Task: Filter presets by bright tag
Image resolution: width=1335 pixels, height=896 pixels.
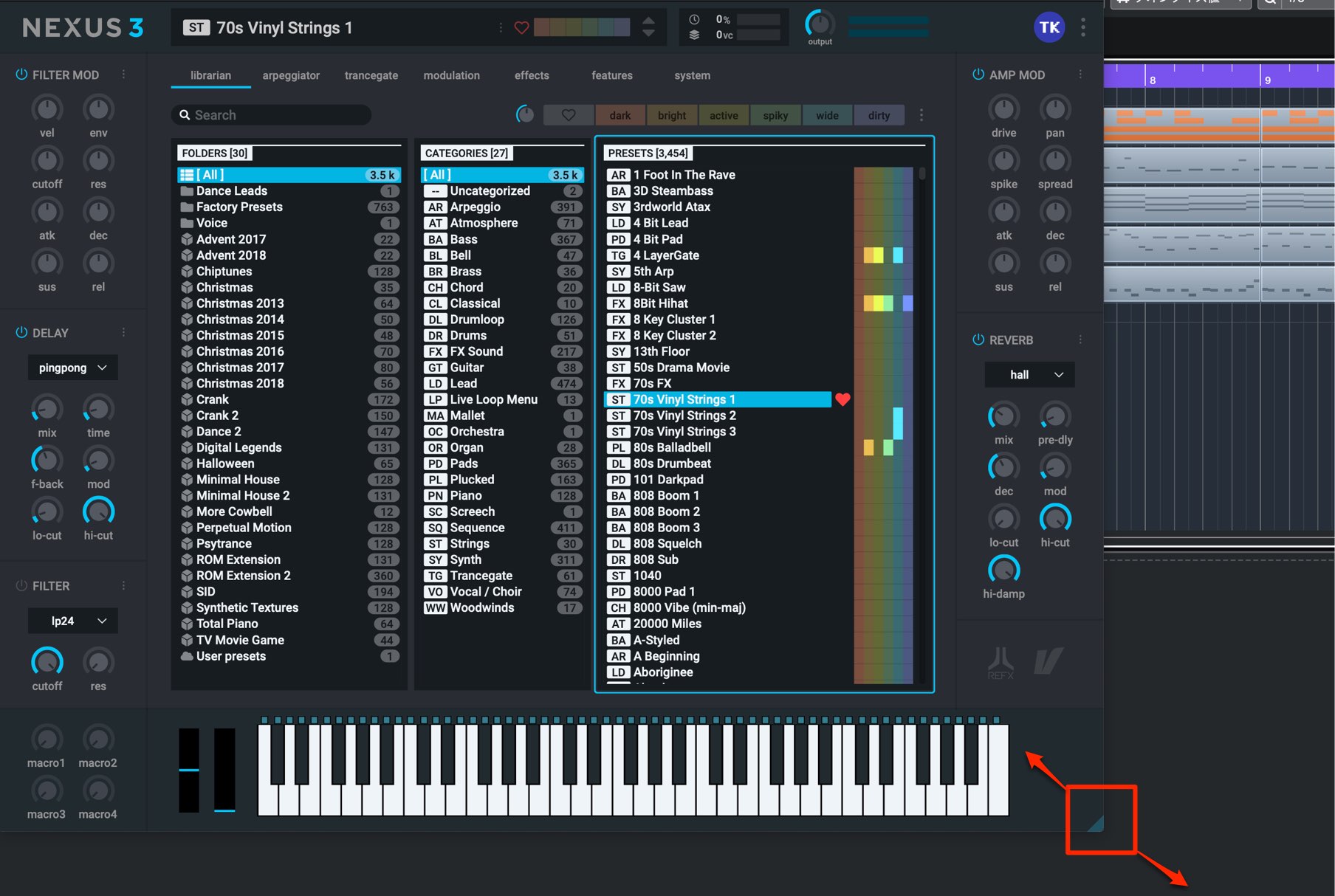Action: click(x=672, y=115)
